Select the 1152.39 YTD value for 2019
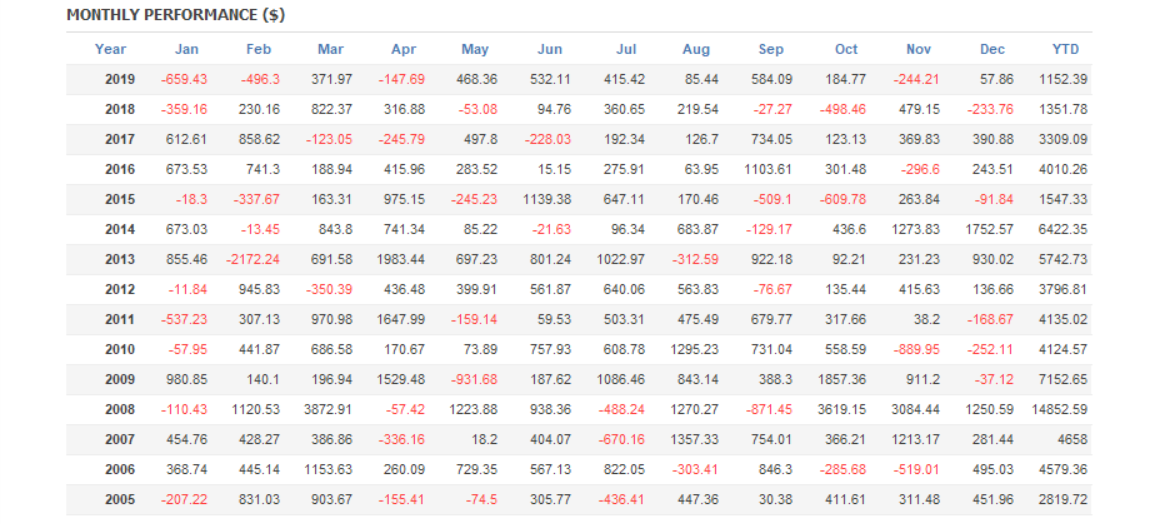 1063,79
